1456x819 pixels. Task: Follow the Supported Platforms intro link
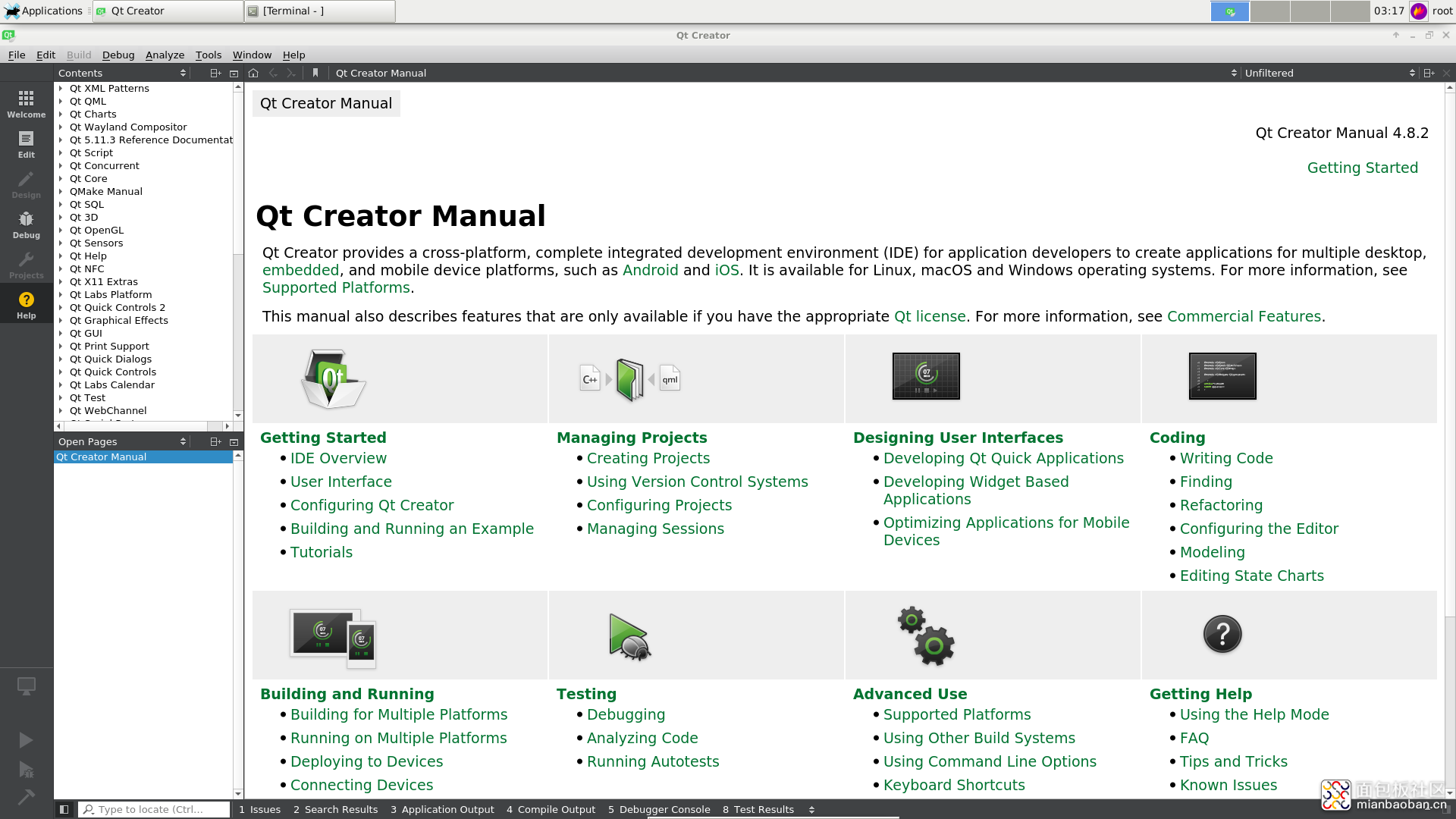point(336,287)
